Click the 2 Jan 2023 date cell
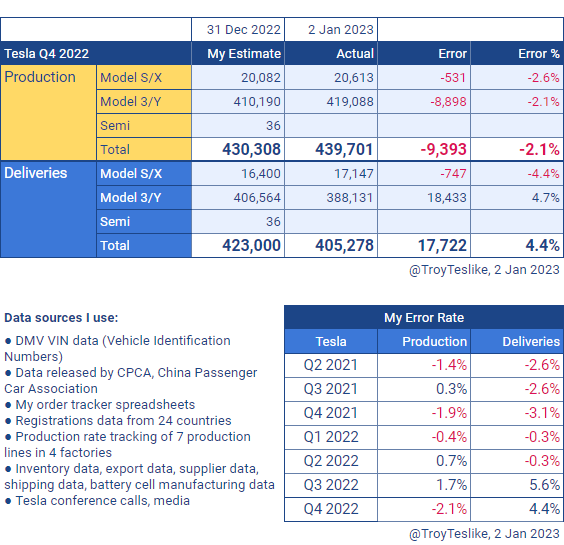 coord(331,29)
